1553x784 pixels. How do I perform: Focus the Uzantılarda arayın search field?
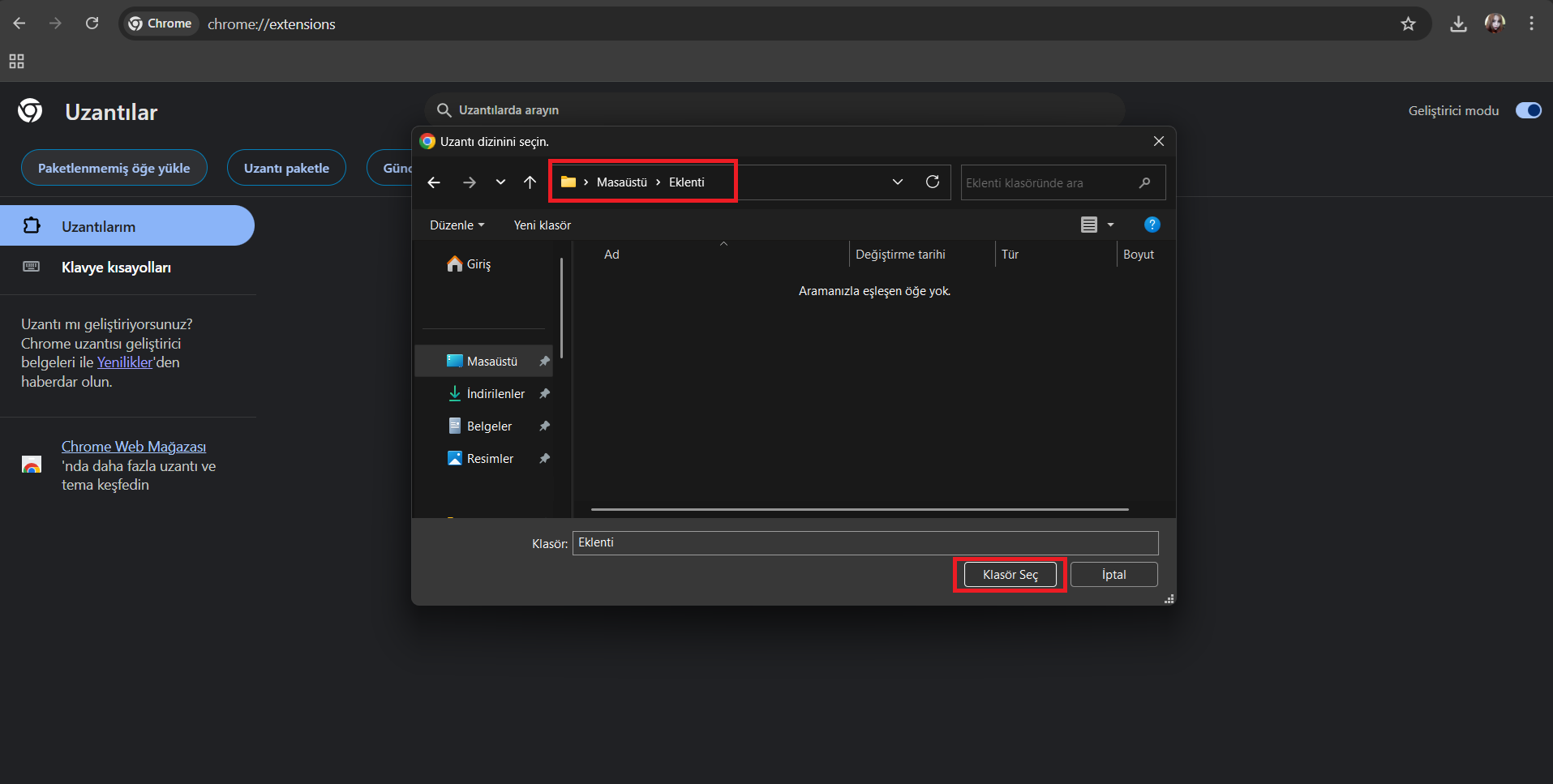click(774, 110)
